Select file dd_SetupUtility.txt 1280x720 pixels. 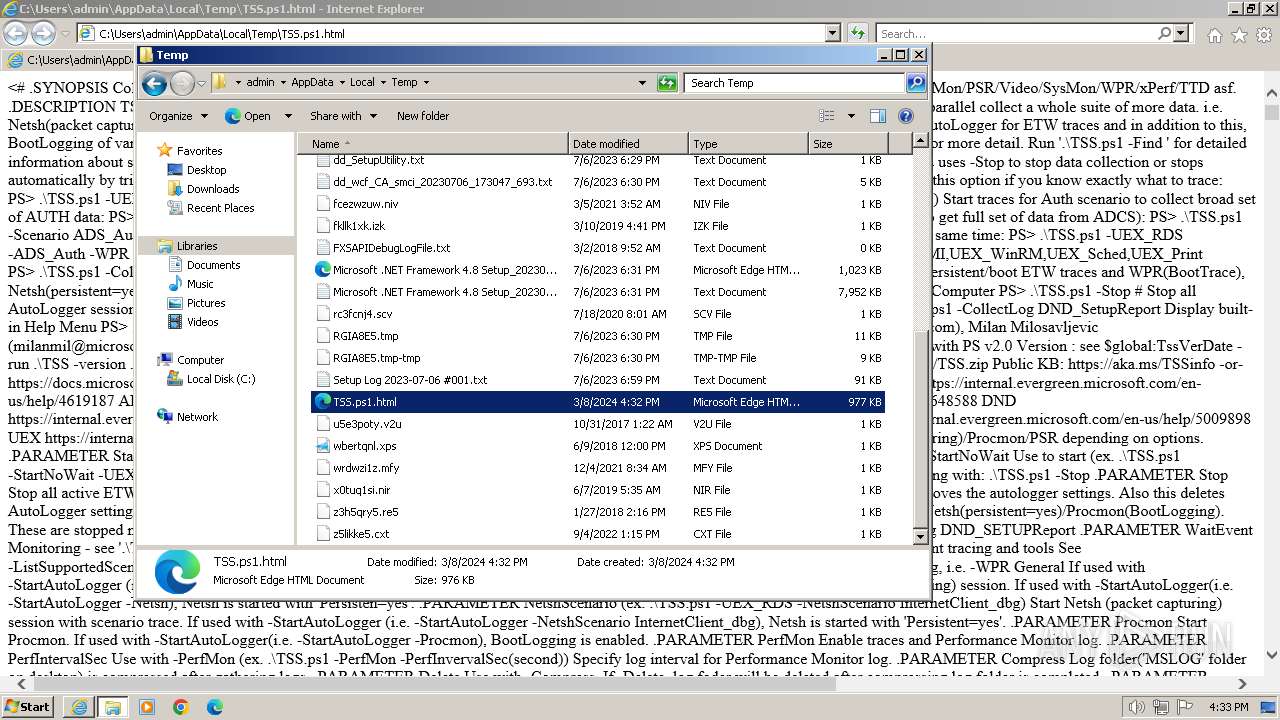pos(378,160)
